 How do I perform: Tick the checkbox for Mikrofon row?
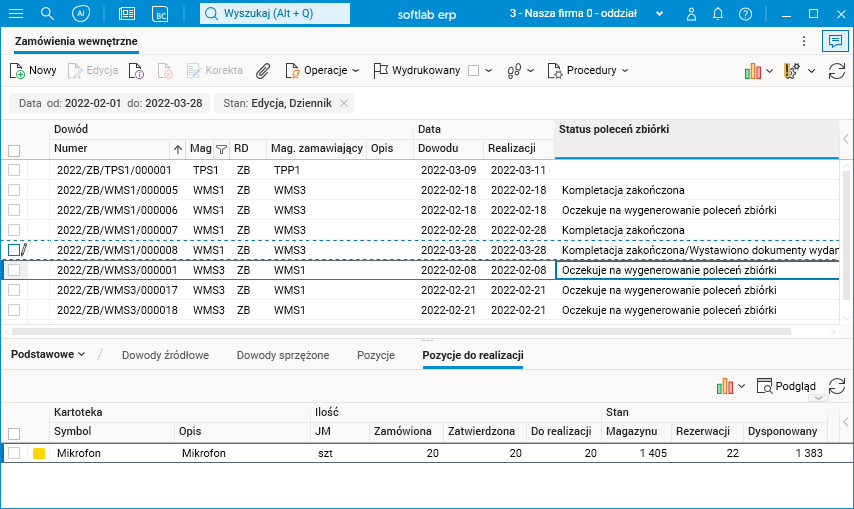coord(14,453)
